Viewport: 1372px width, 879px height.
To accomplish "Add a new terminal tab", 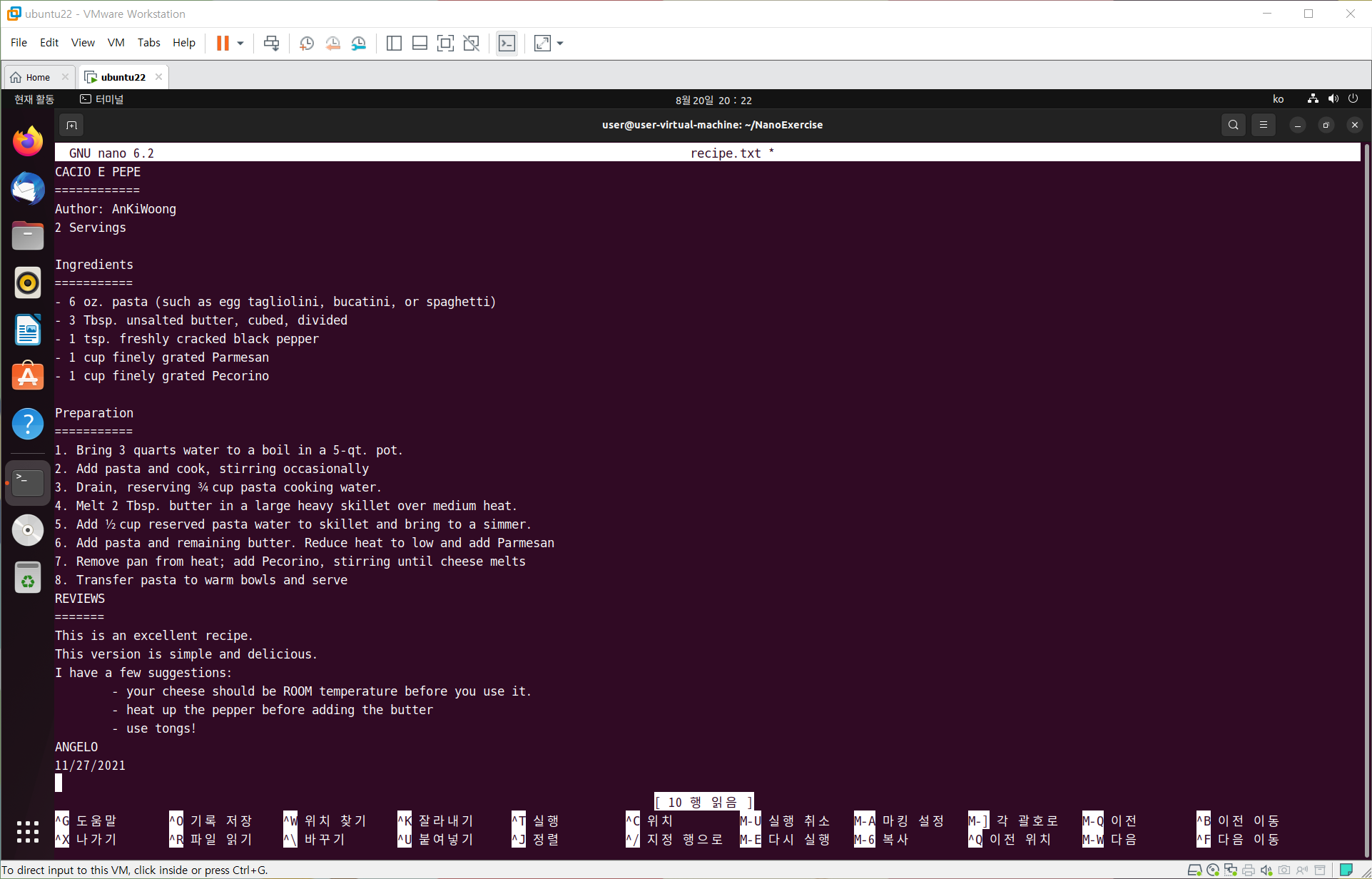I will click(x=71, y=125).
